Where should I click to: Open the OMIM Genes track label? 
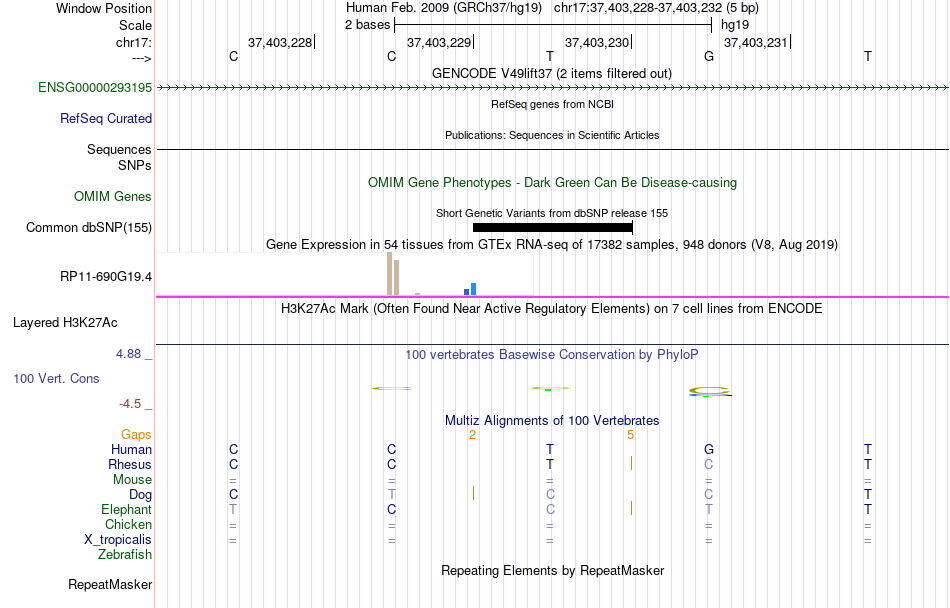[112, 196]
